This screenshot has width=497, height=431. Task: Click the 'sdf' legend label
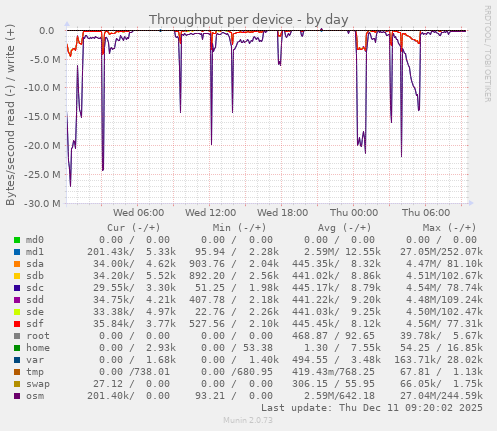click(35, 324)
